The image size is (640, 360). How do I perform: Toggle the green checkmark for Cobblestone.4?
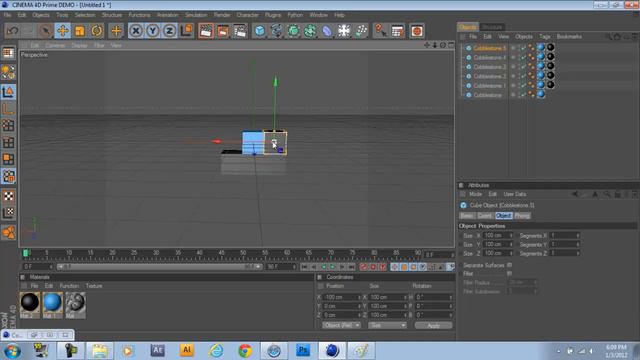(x=523, y=58)
